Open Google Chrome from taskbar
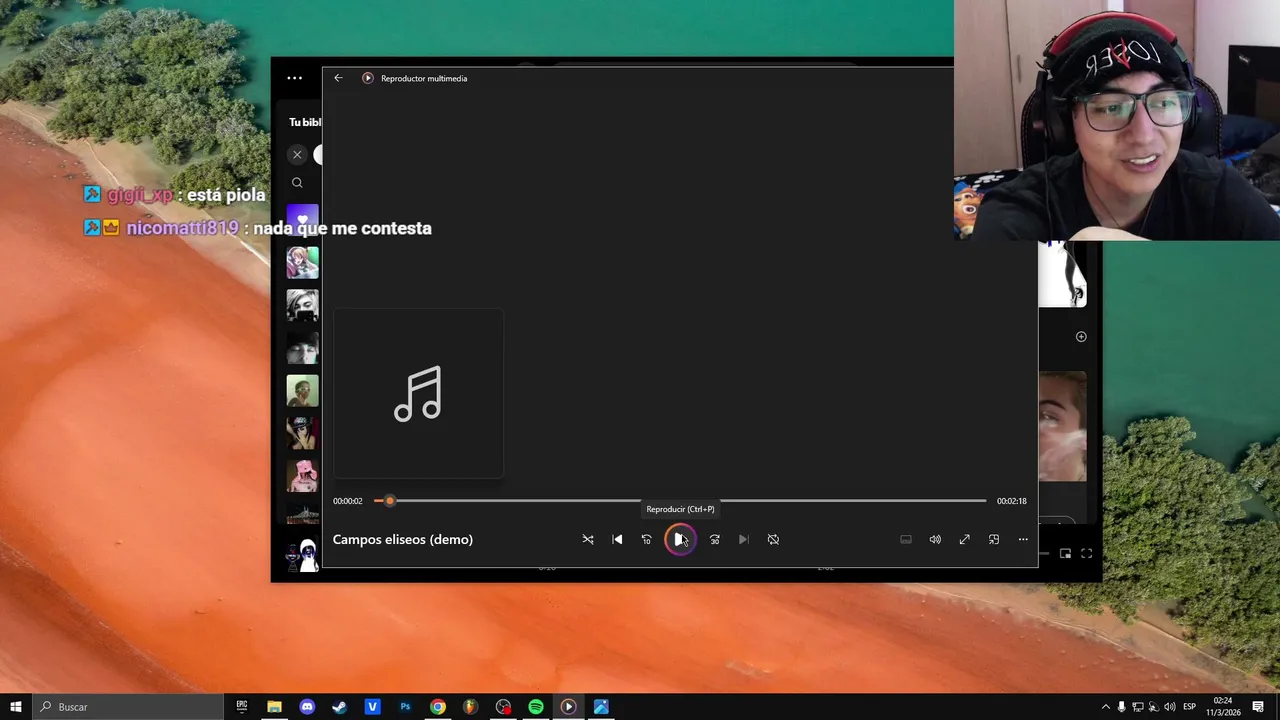 point(438,707)
